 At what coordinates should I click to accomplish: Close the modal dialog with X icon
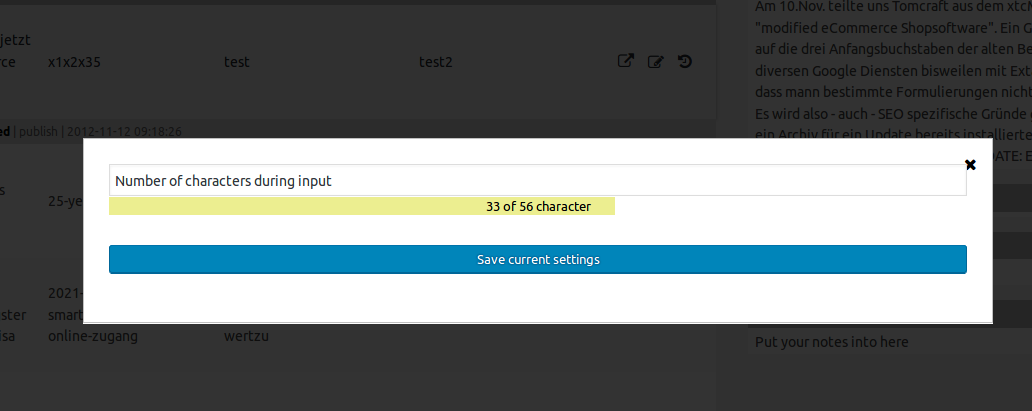[x=970, y=165]
